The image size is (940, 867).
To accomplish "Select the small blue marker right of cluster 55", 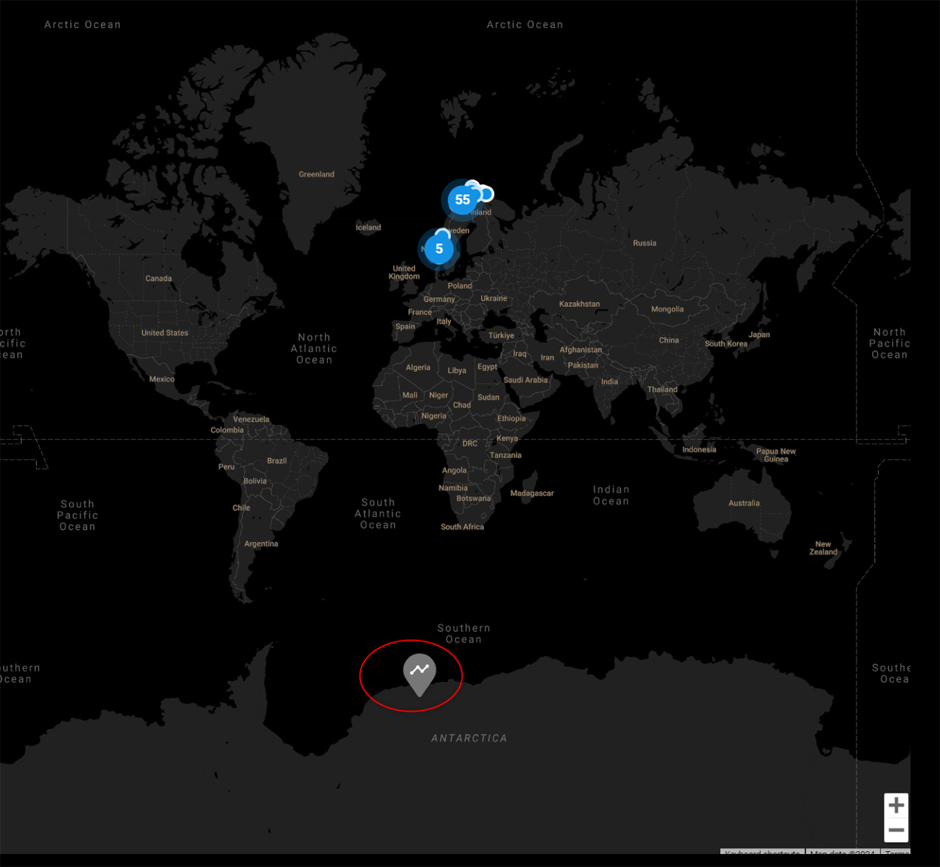I will point(486,193).
